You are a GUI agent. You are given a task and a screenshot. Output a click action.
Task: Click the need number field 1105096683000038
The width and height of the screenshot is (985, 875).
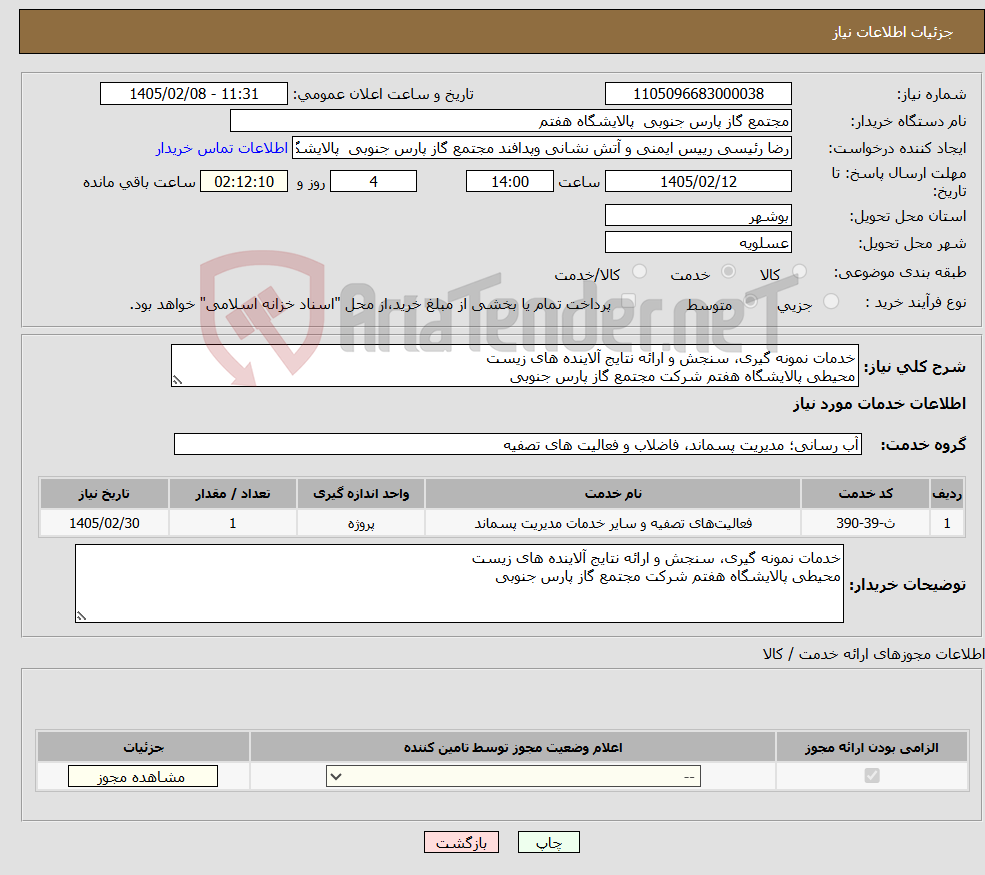click(x=698, y=94)
